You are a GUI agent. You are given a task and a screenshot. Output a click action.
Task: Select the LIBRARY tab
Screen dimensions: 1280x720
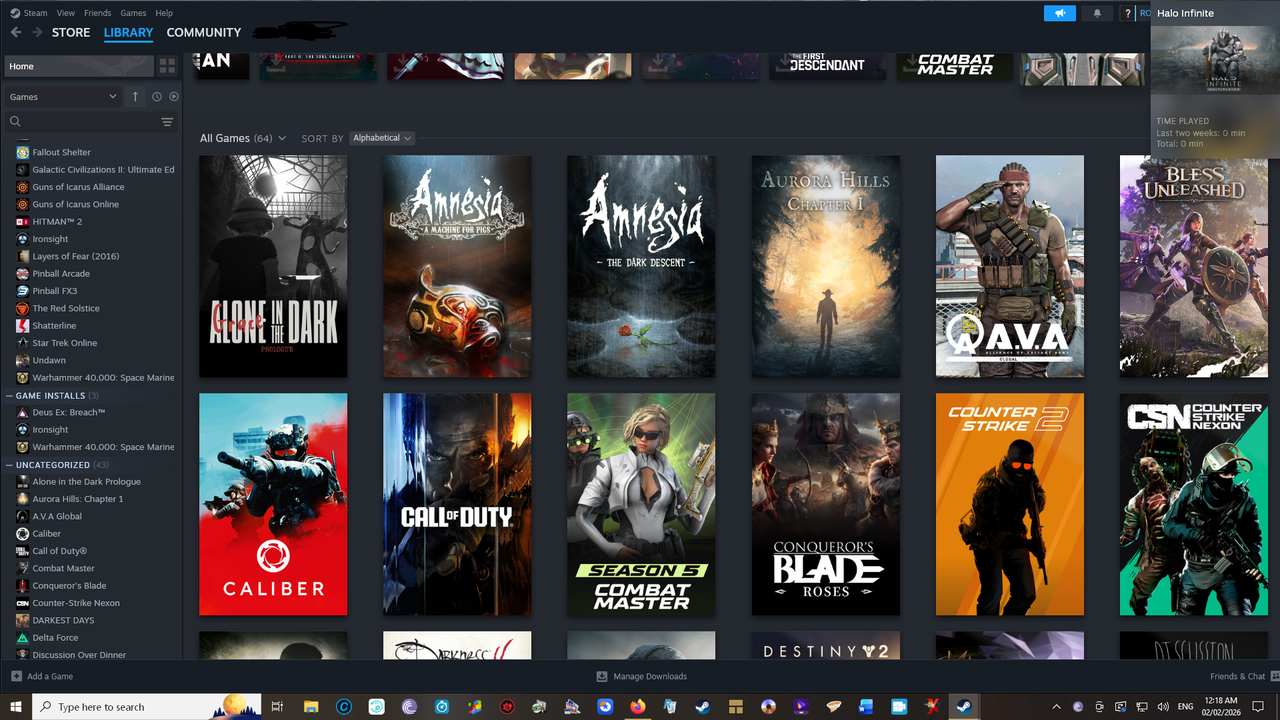coord(128,32)
